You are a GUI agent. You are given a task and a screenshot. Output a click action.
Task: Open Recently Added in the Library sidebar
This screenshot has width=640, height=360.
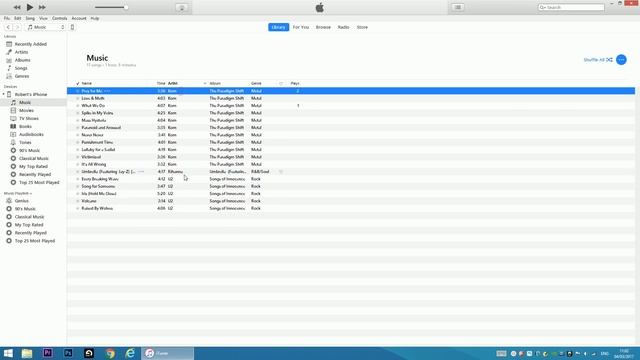[x=31, y=44]
